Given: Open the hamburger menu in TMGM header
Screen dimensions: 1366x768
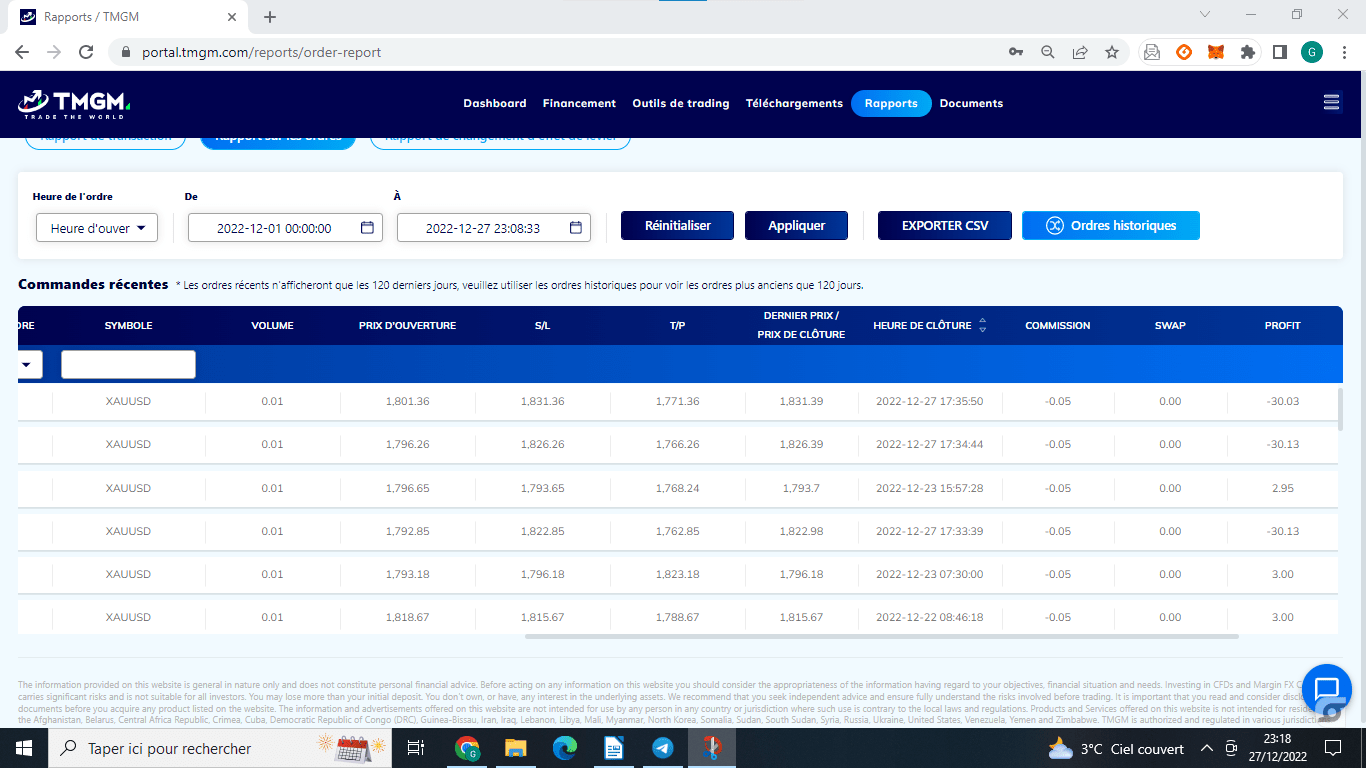Looking at the screenshot, I should tap(1331, 102).
